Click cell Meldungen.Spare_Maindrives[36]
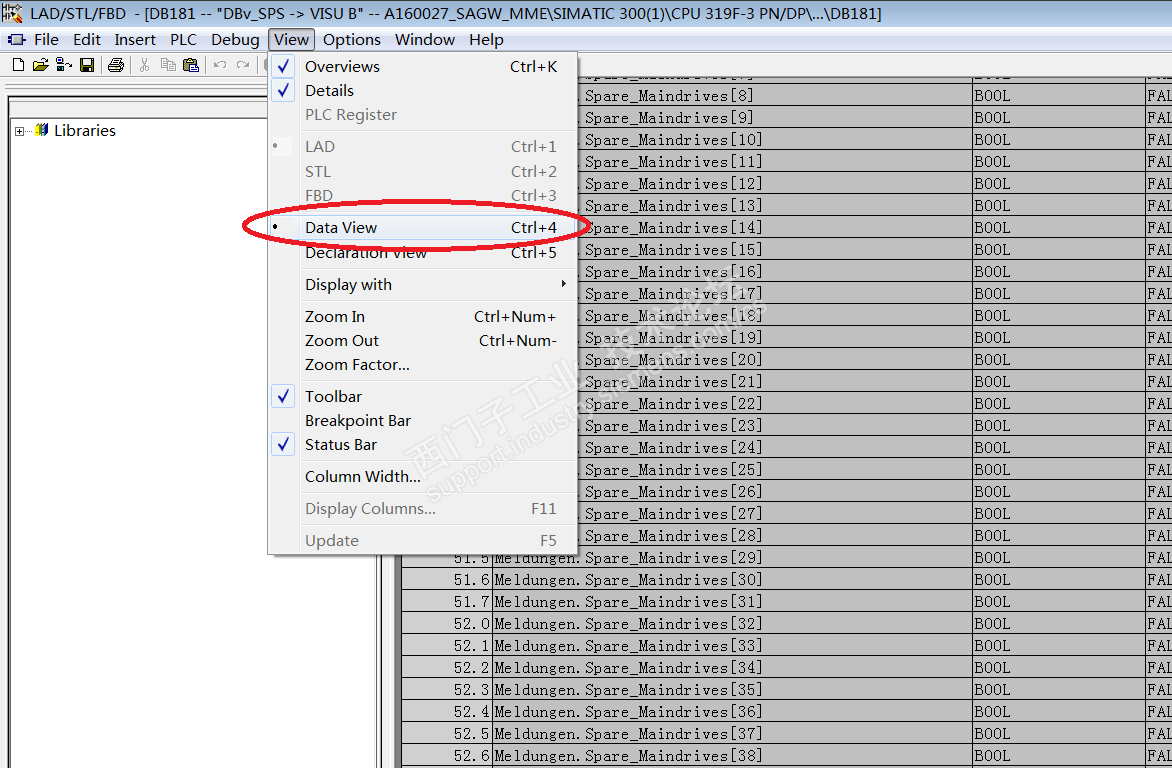The height and width of the screenshot is (768, 1172). coord(732,712)
